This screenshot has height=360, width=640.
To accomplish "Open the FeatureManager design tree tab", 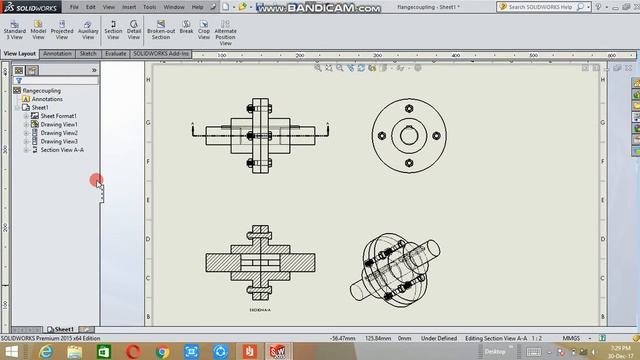I will point(19,70).
